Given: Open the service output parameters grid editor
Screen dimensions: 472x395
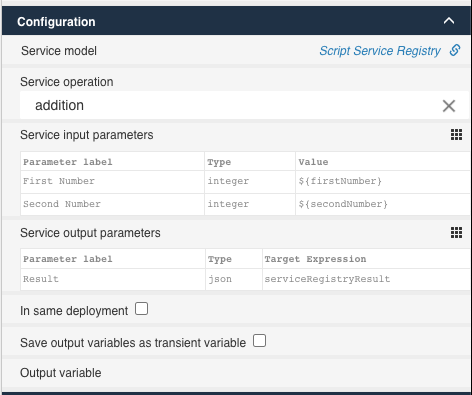Looking at the screenshot, I should tap(456, 233).
